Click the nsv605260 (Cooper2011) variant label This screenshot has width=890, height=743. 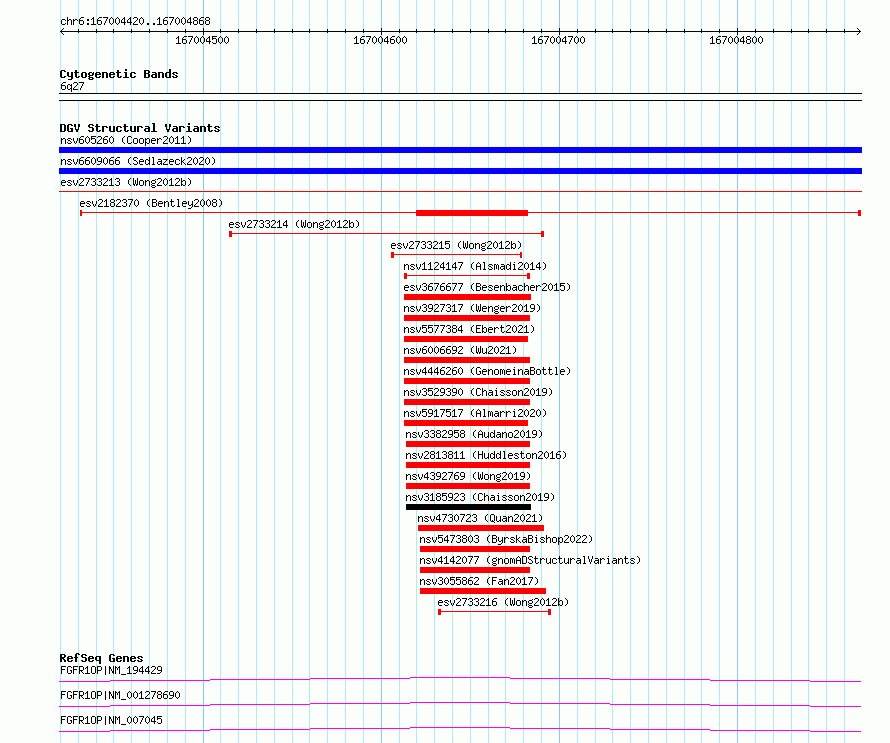(125, 140)
